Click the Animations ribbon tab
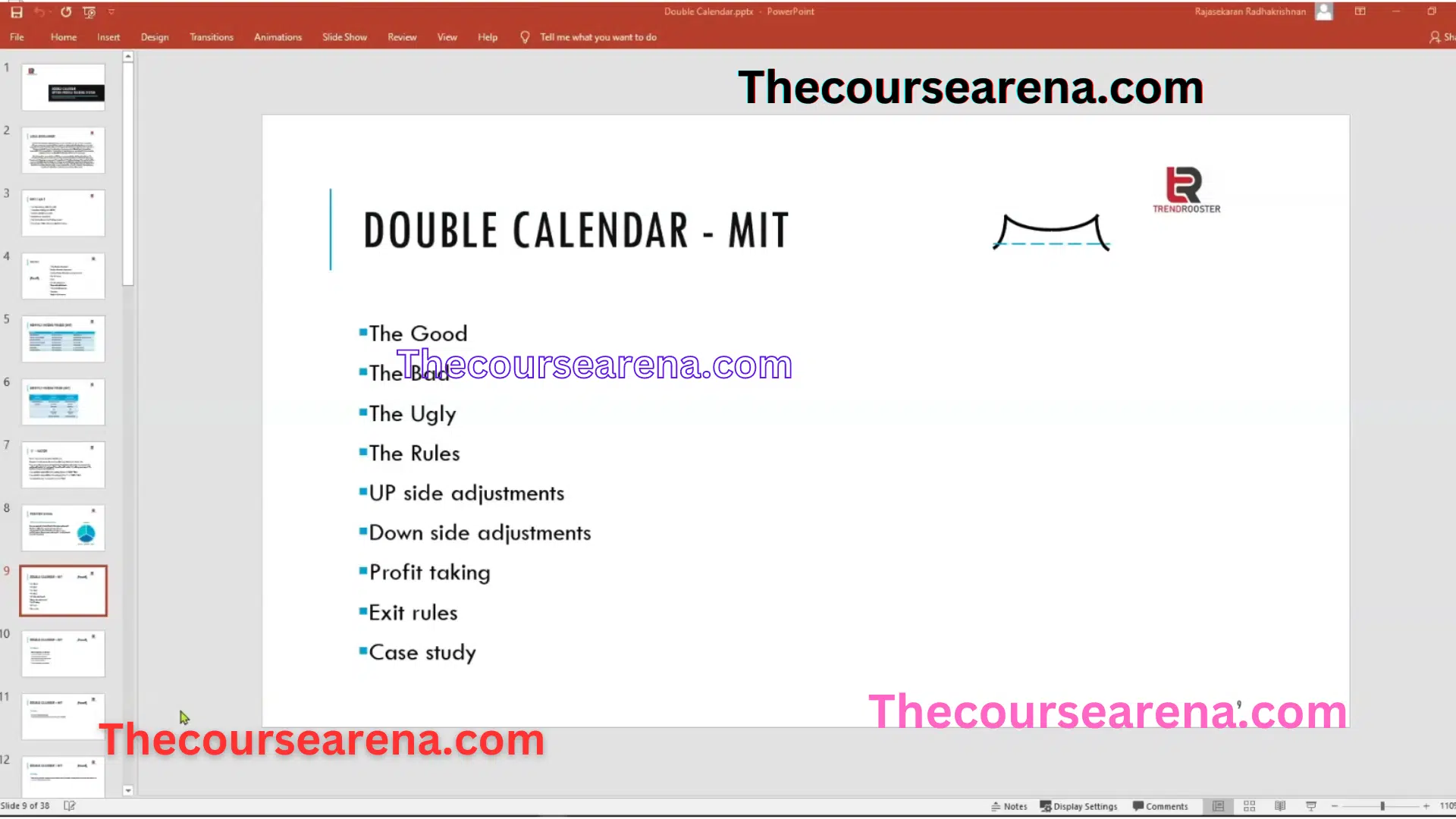 point(278,37)
